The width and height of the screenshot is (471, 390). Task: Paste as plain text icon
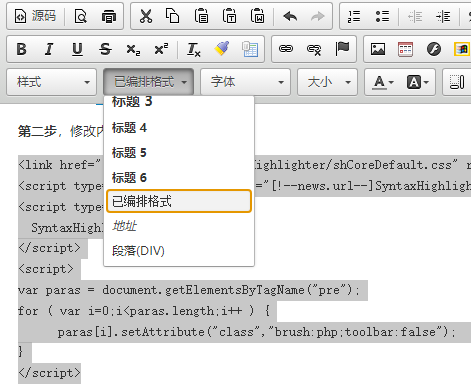click(x=230, y=16)
